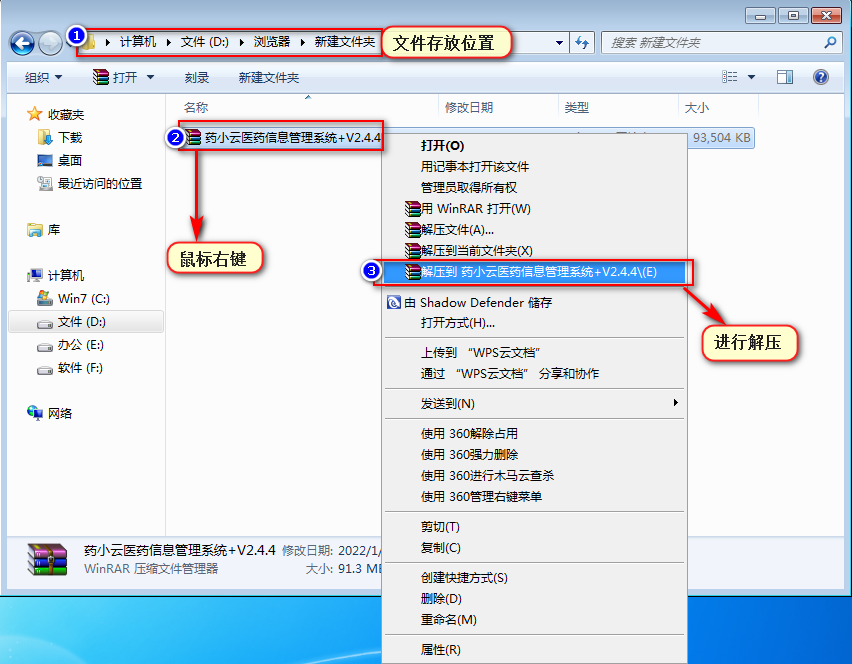Click the 浏览器 segment in the address bar
This screenshot has width=852, height=664.
pyautogui.click(x=272, y=42)
